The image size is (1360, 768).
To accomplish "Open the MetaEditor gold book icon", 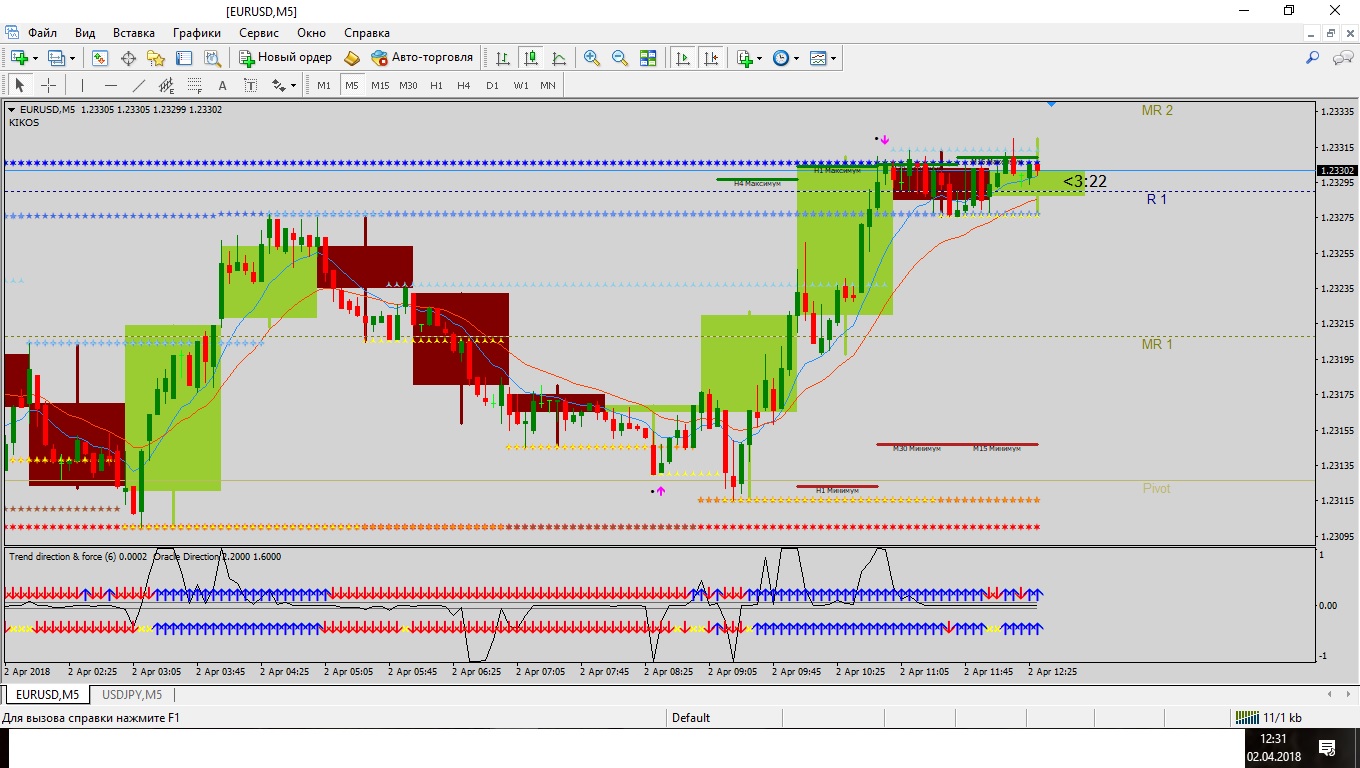I will (352, 58).
